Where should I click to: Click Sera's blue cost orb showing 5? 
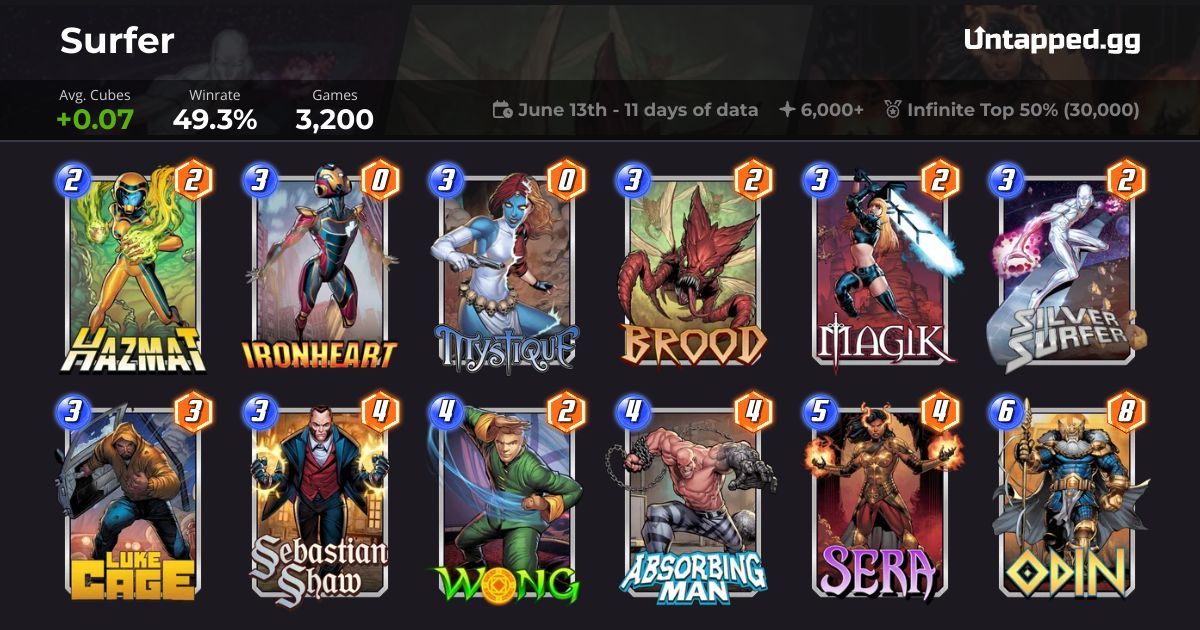tap(819, 412)
